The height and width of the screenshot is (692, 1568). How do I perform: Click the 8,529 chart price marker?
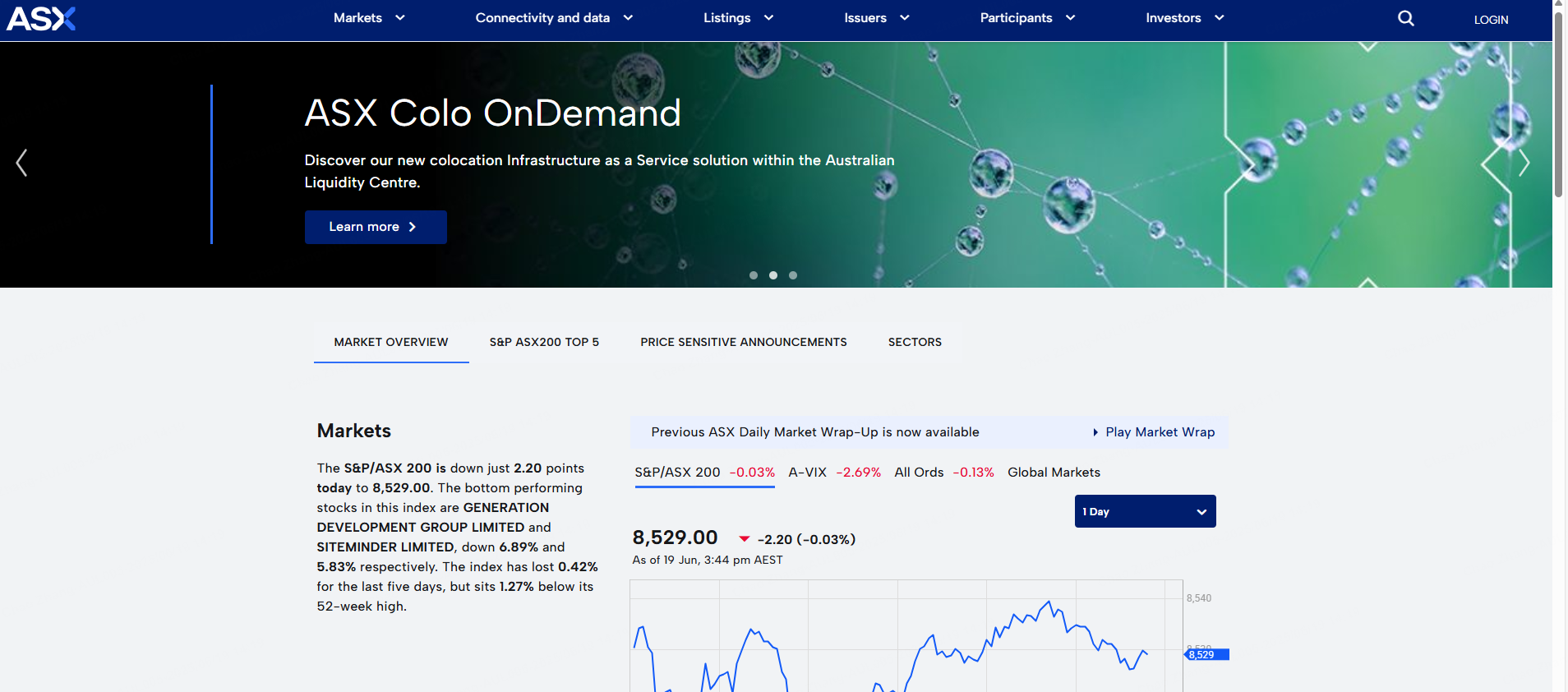pyautogui.click(x=1206, y=654)
